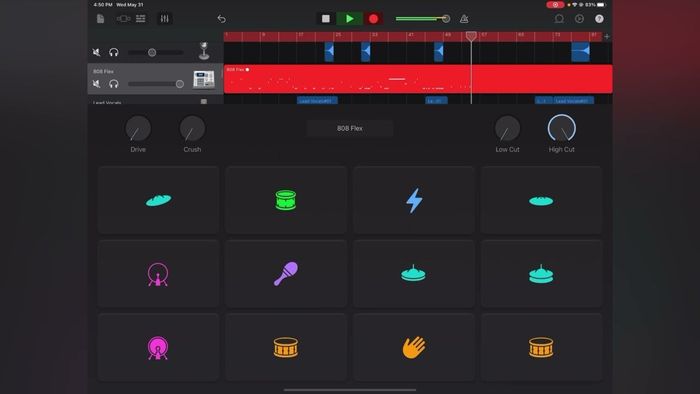
Task: Tap the green snare drum pad
Action: pos(286,200)
